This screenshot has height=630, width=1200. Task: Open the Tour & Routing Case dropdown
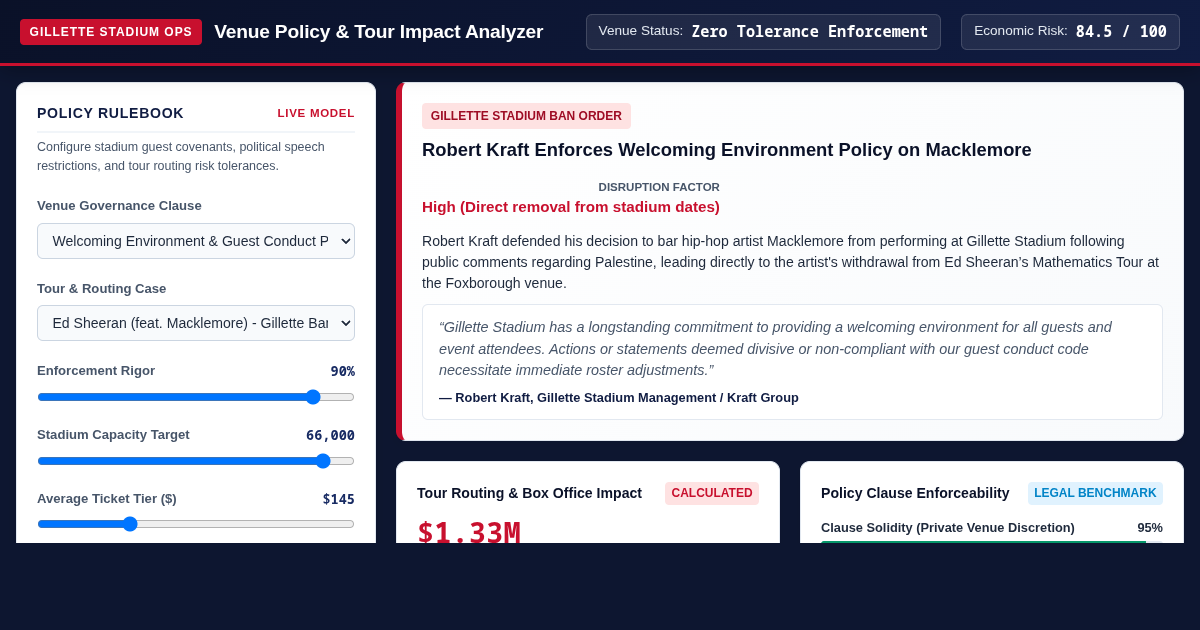(196, 323)
